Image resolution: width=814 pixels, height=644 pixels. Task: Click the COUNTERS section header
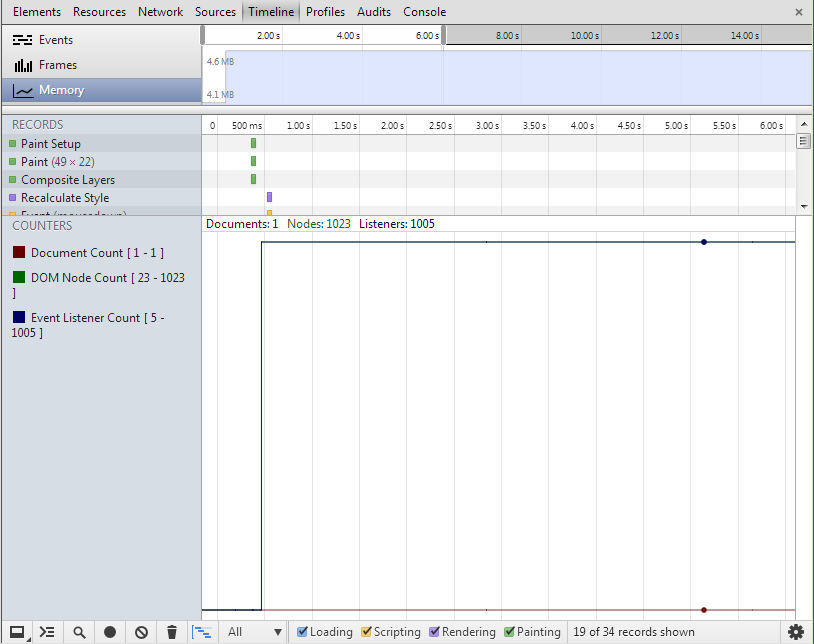coord(43,226)
